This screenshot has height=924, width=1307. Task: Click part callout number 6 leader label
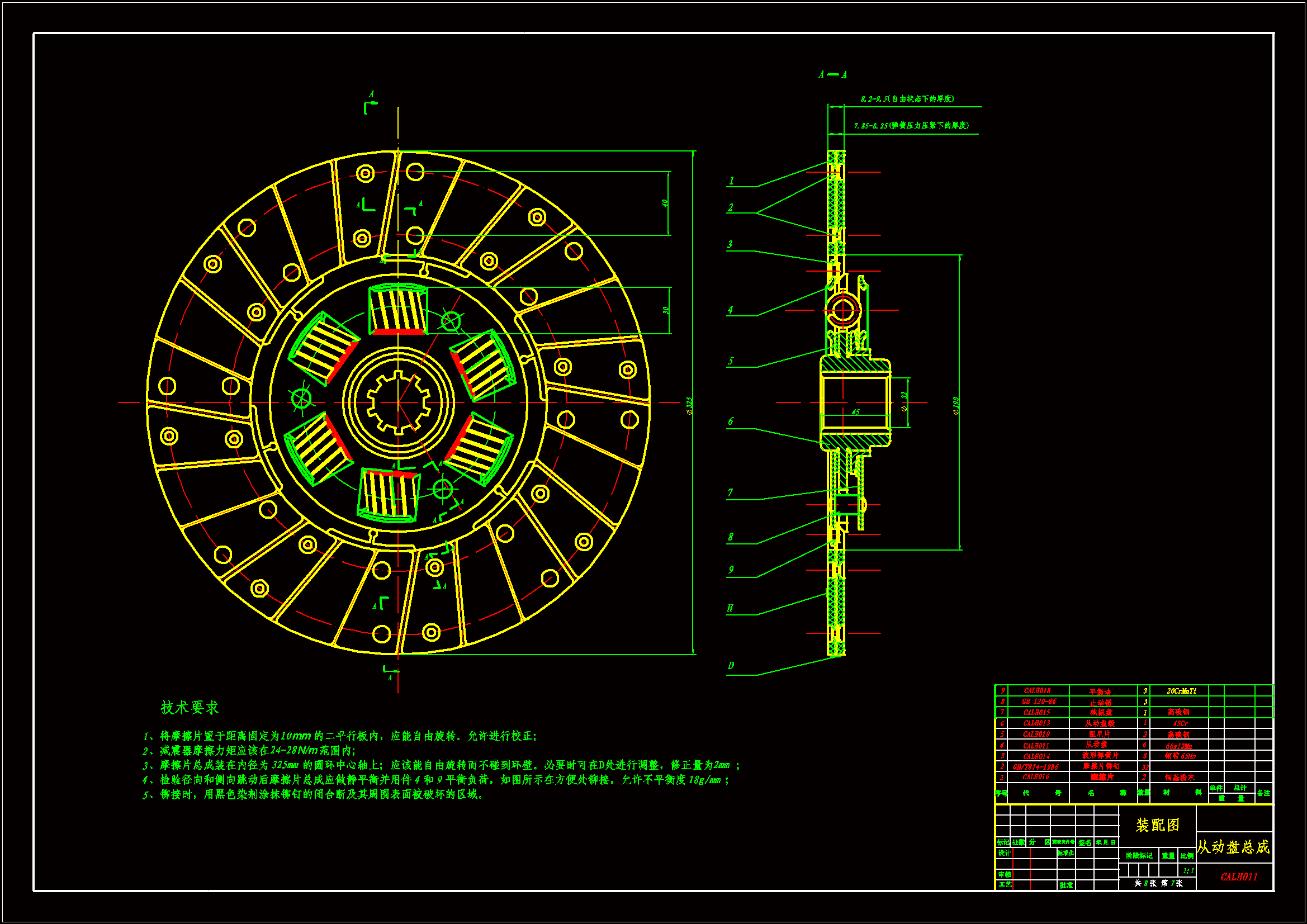coord(730,421)
